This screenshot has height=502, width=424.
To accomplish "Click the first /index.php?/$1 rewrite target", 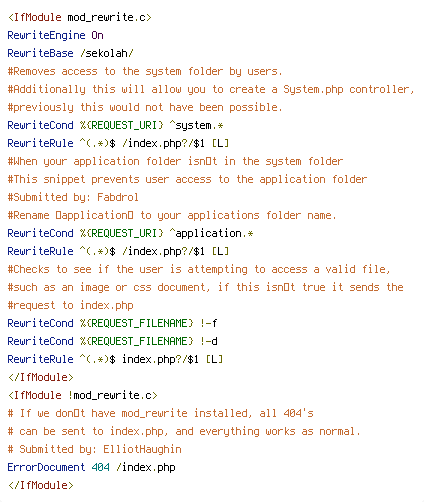I will pyautogui.click(x=163, y=143).
